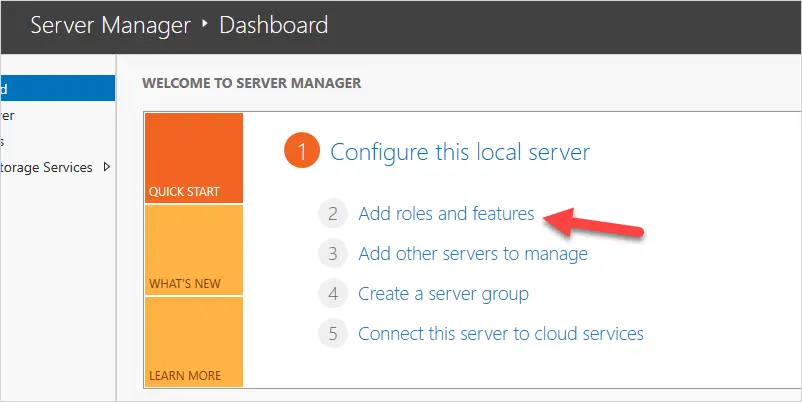Open Configure this local server link
The height and width of the screenshot is (402, 802).
click(460, 152)
